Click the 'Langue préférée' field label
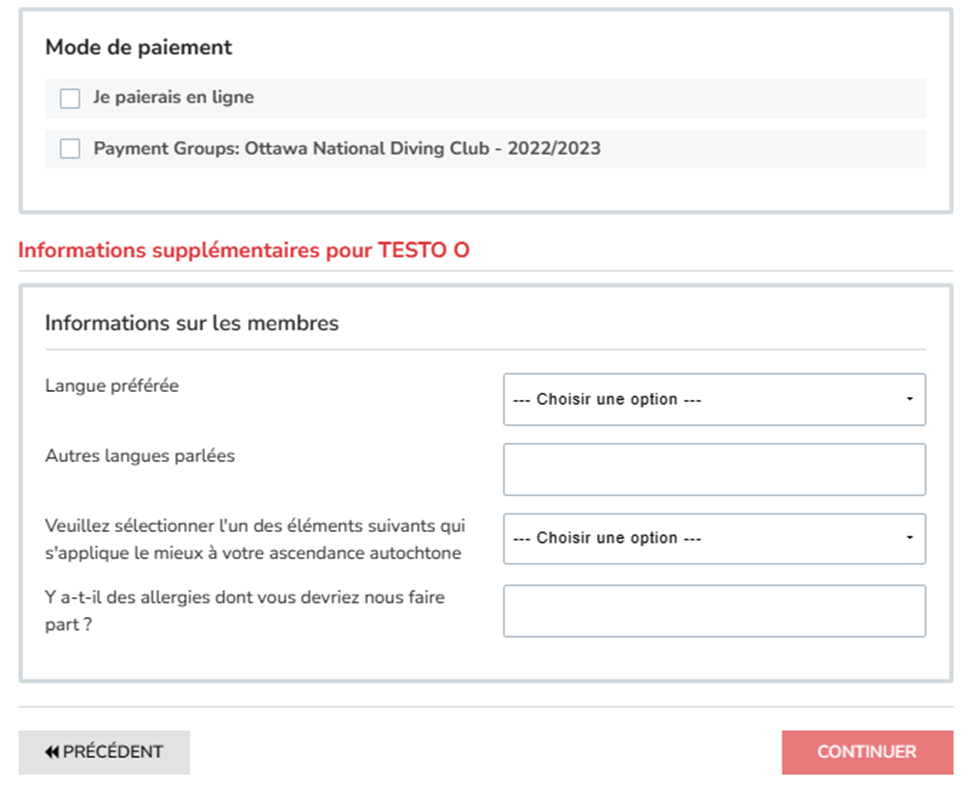 [x=112, y=386]
